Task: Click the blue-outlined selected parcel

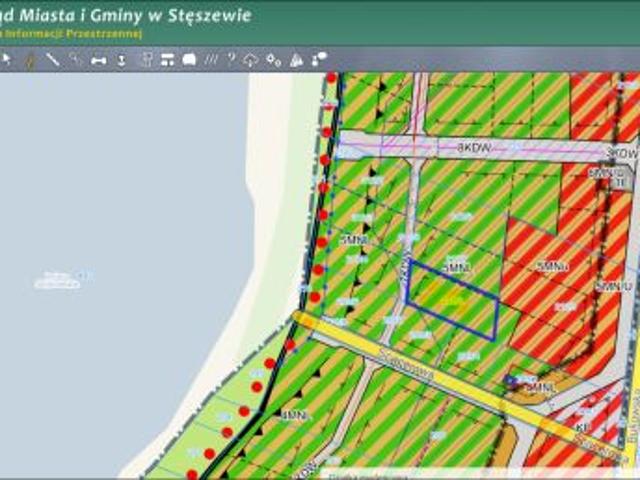Action: point(452,300)
